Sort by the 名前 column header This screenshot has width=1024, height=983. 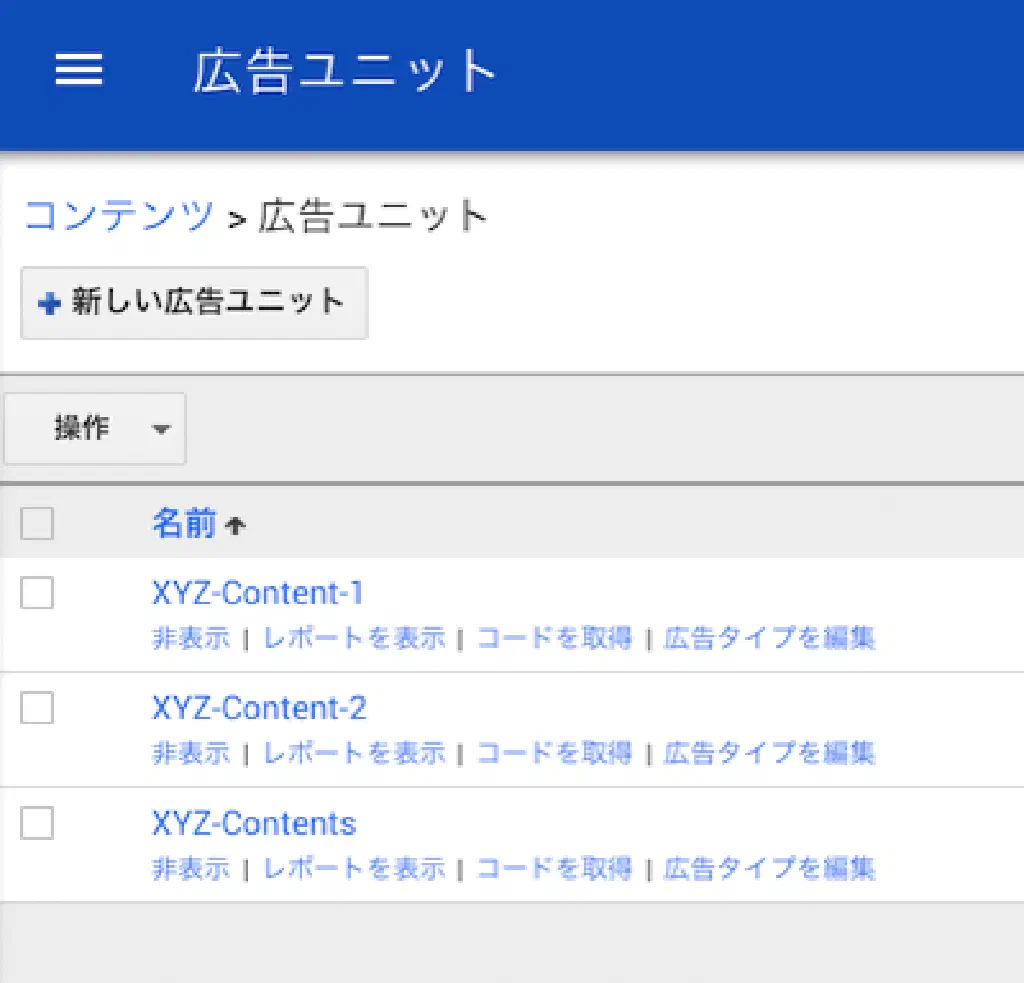point(184,523)
